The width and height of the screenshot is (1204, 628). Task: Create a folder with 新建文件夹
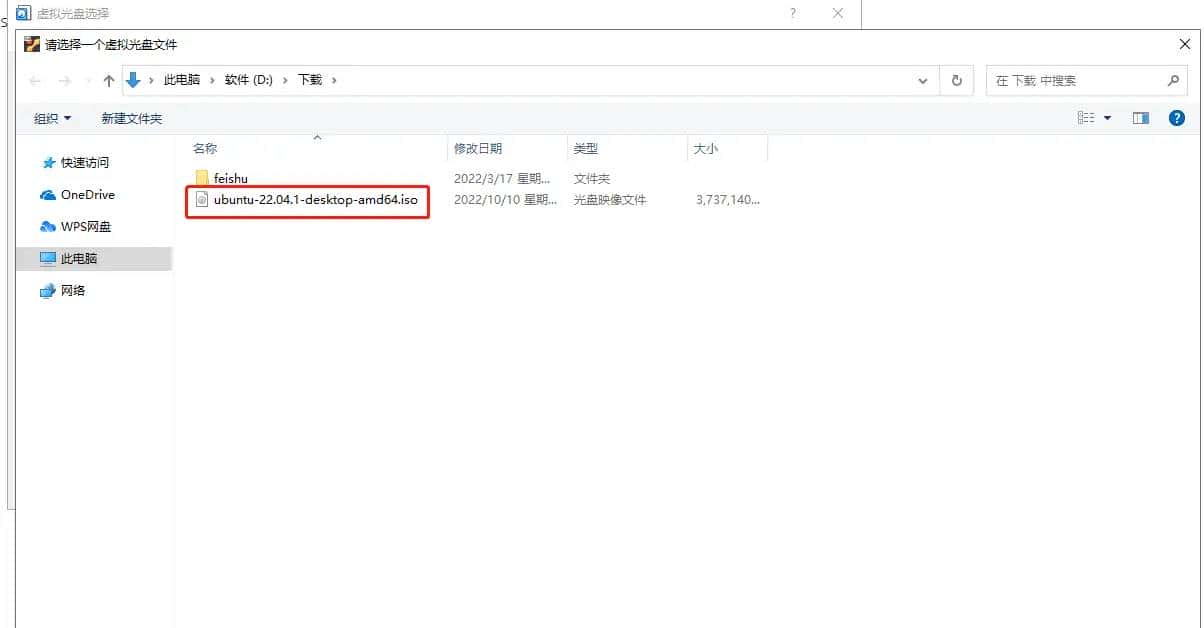[x=131, y=117]
